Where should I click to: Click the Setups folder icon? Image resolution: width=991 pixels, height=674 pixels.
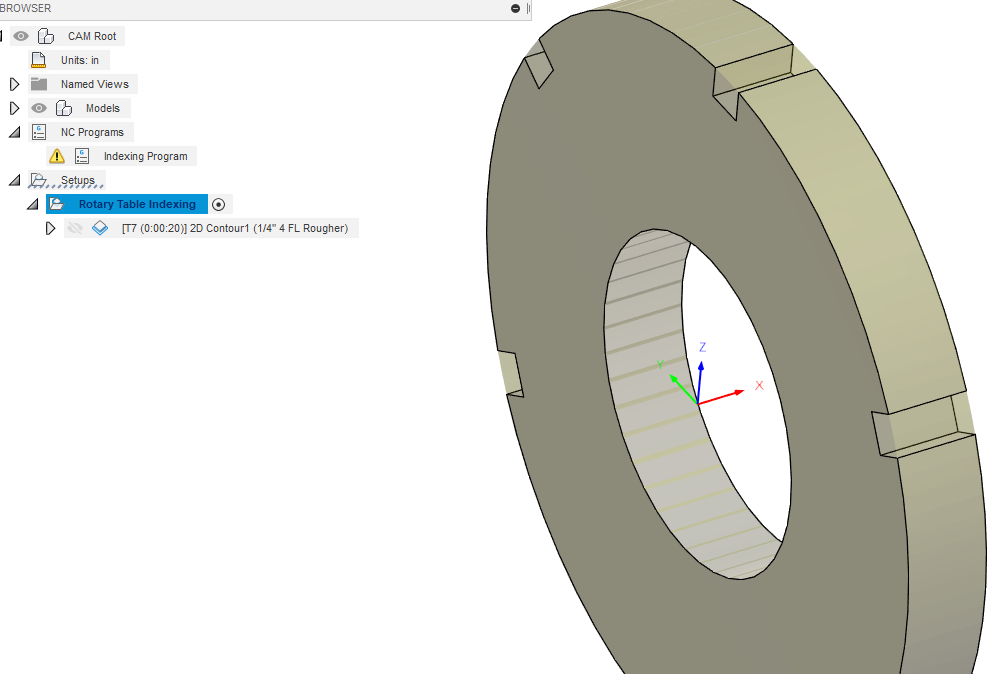tap(38, 179)
